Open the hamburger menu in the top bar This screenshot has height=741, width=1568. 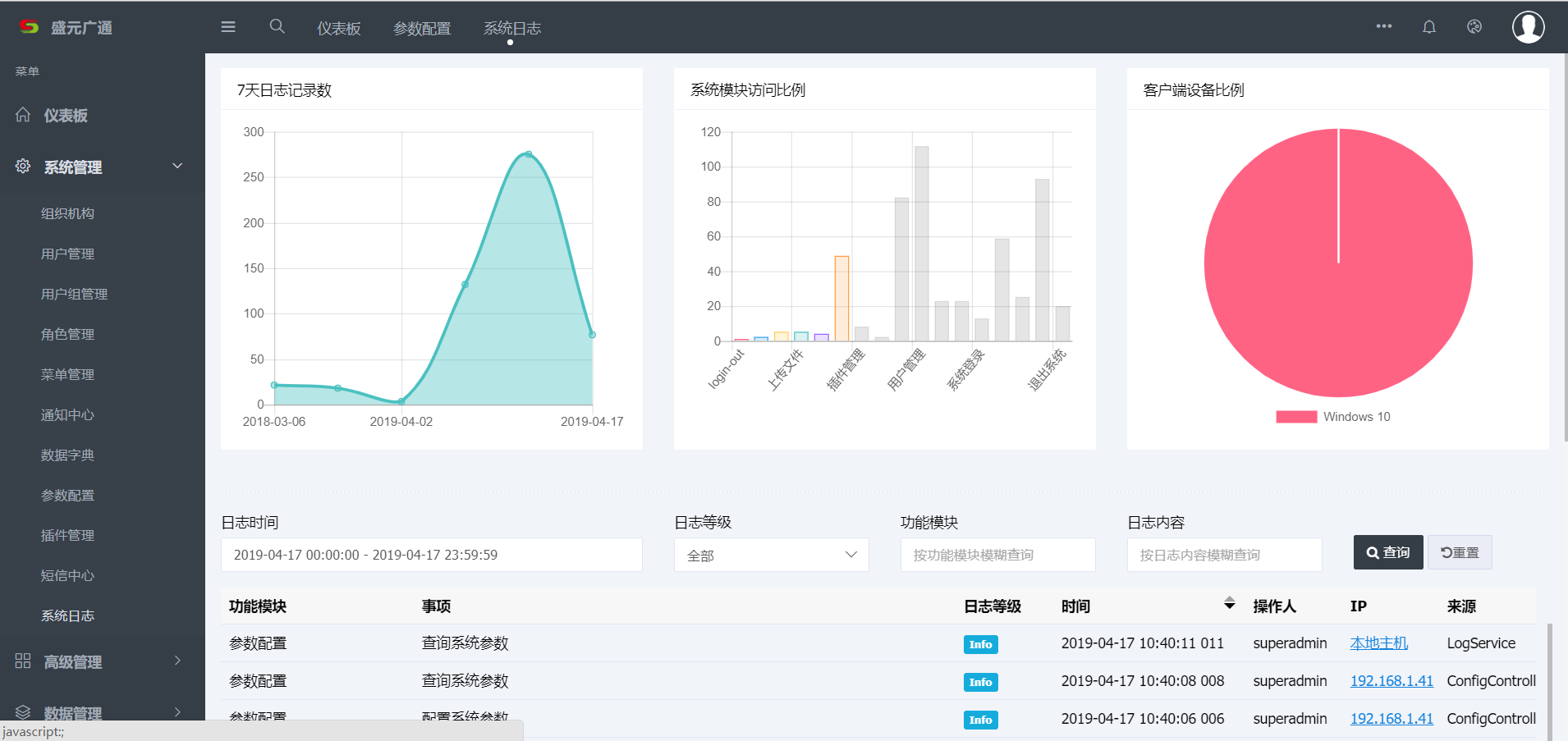point(227,26)
